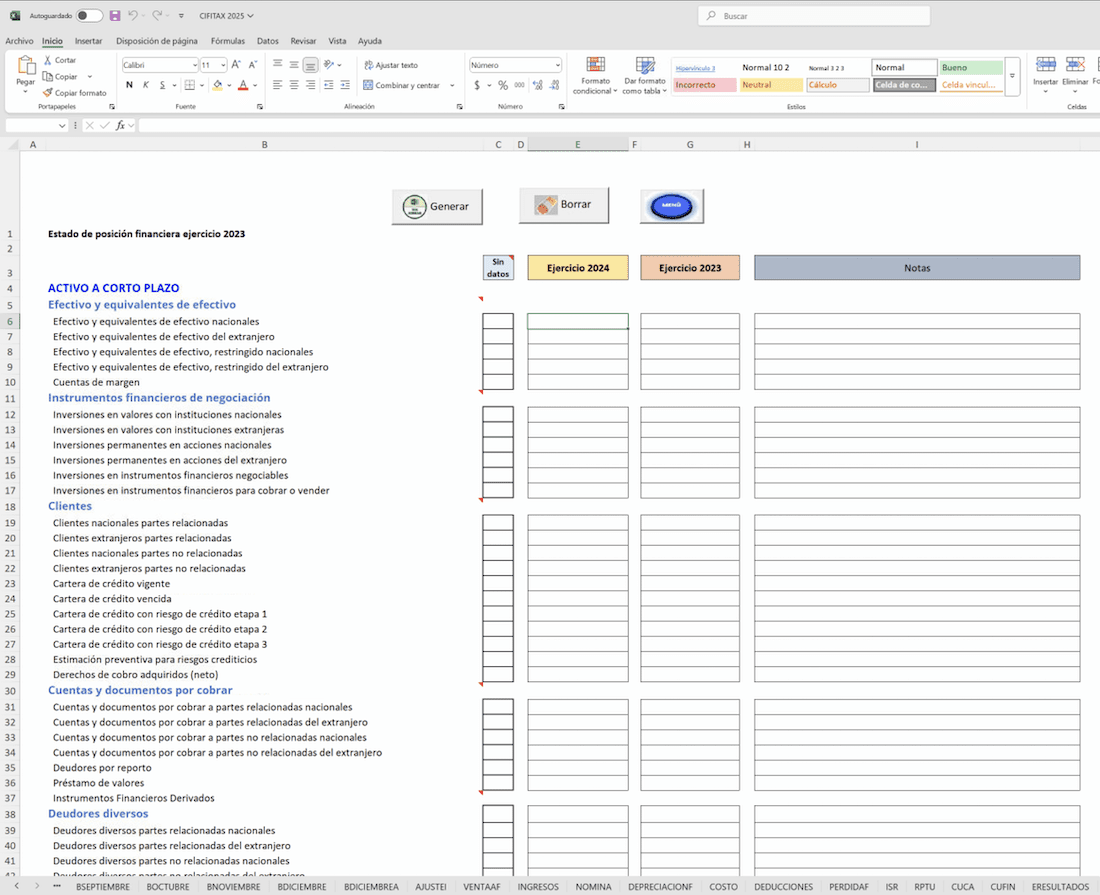Viewport: 1100px width, 895px height.
Task: Expand the cell styles gallery
Action: point(1012,77)
